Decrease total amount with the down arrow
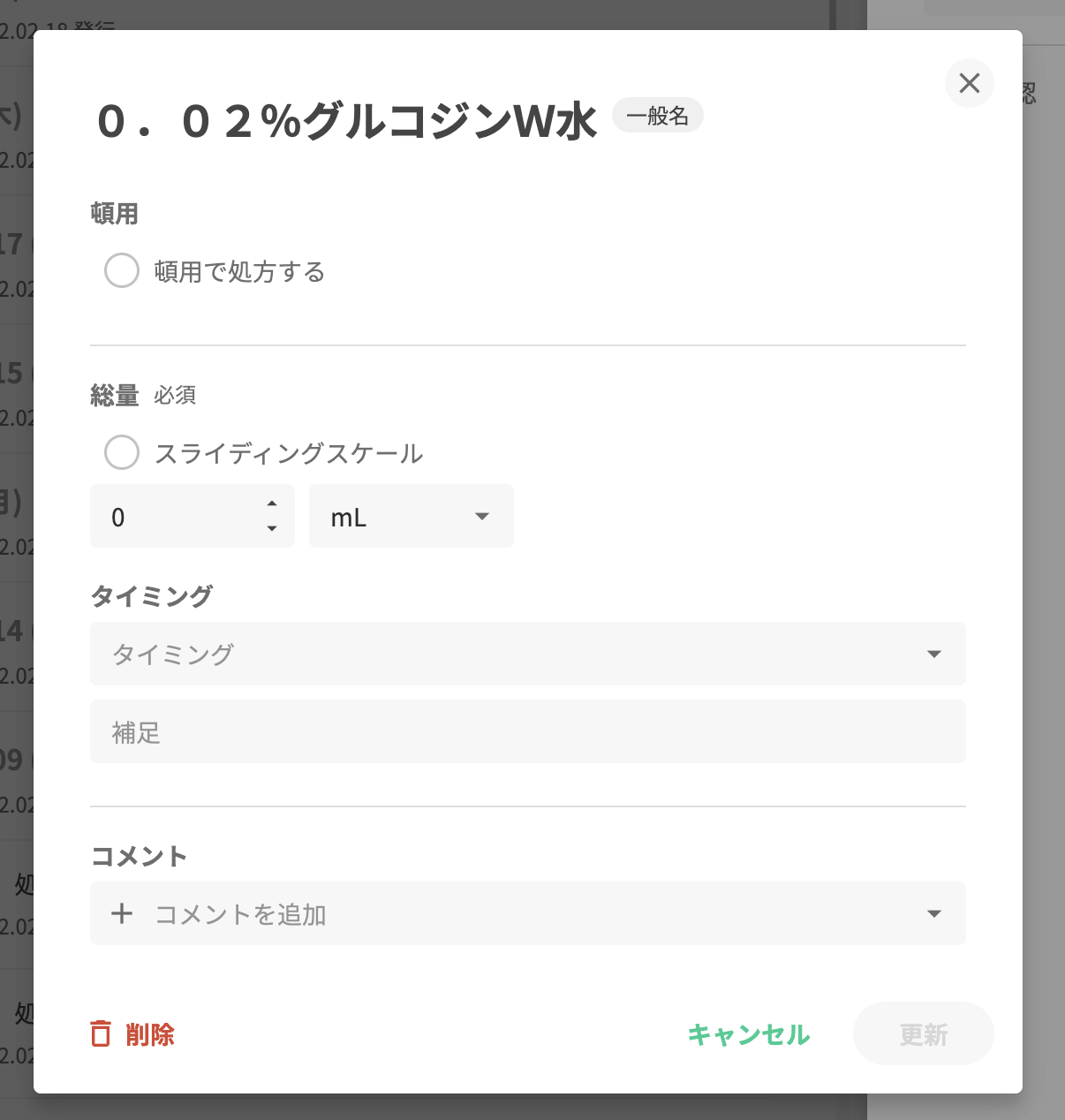The image size is (1065, 1120). pyautogui.click(x=272, y=528)
